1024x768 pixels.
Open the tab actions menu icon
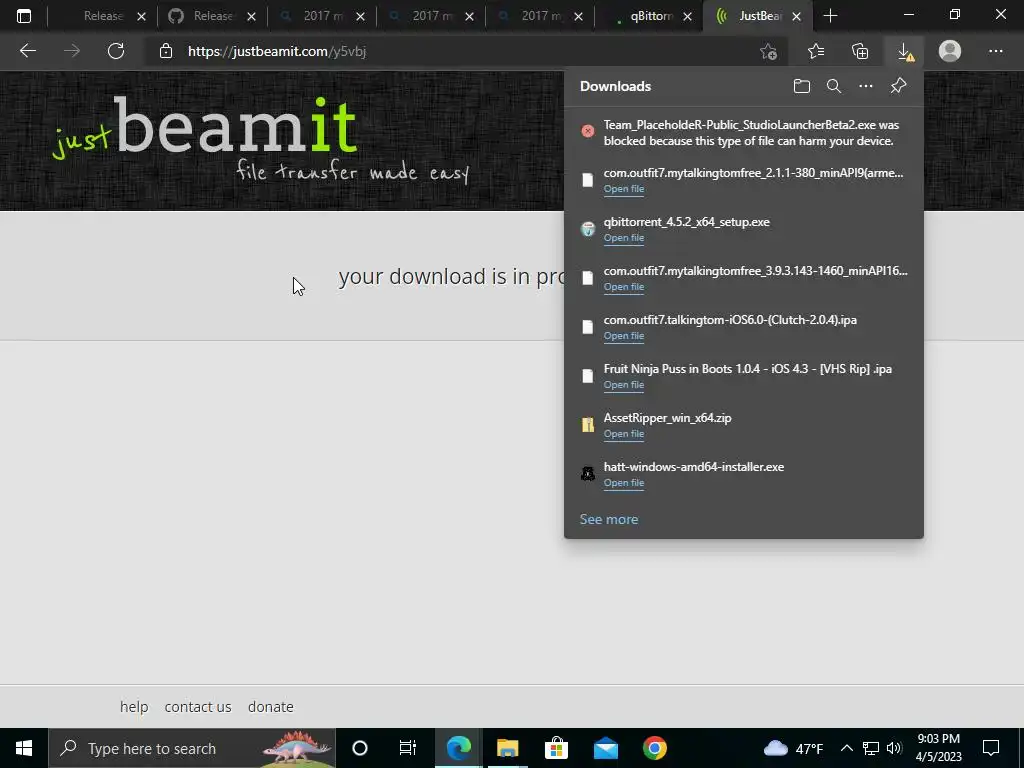pos(24,16)
